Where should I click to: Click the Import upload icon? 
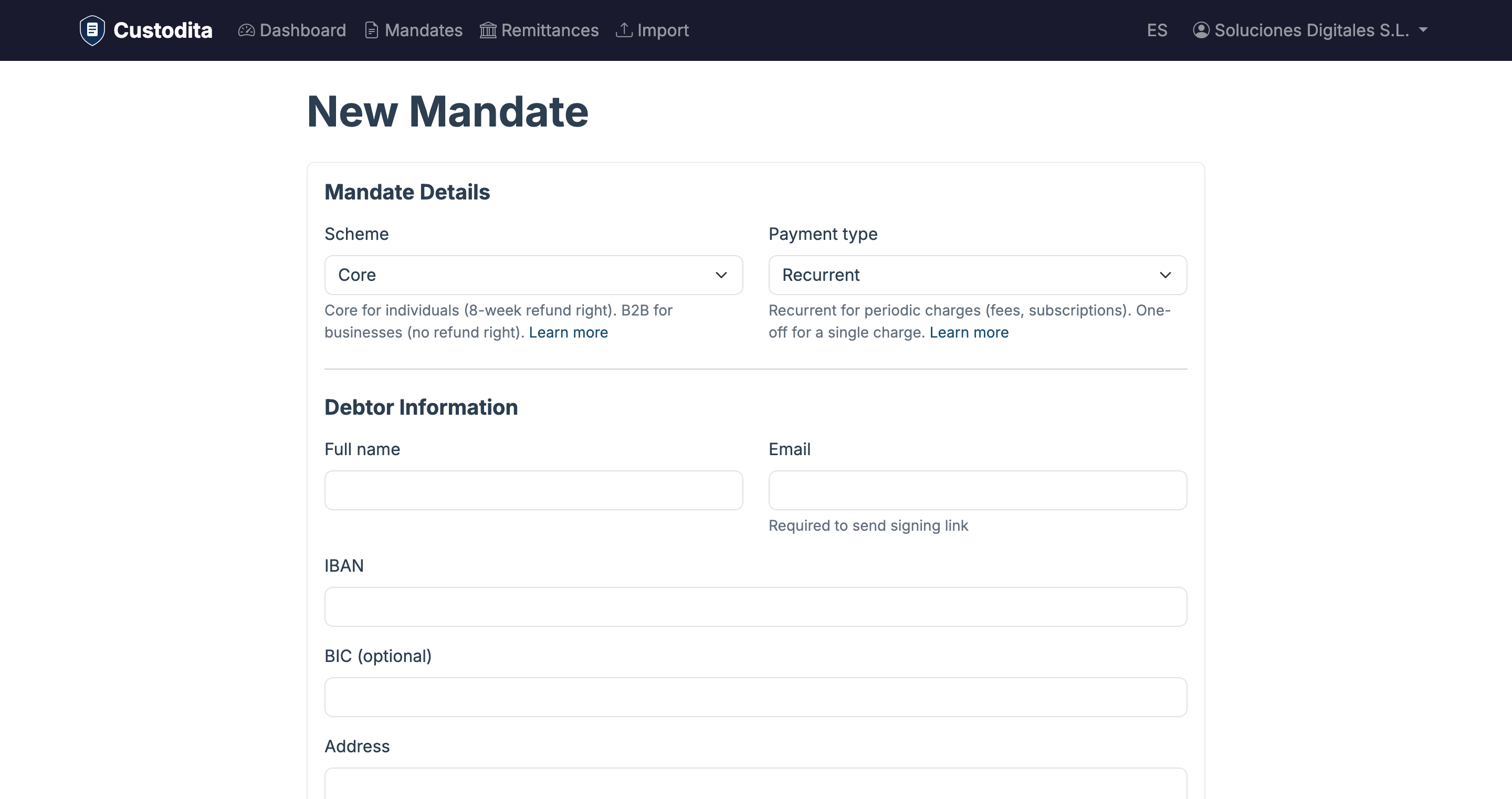click(625, 30)
